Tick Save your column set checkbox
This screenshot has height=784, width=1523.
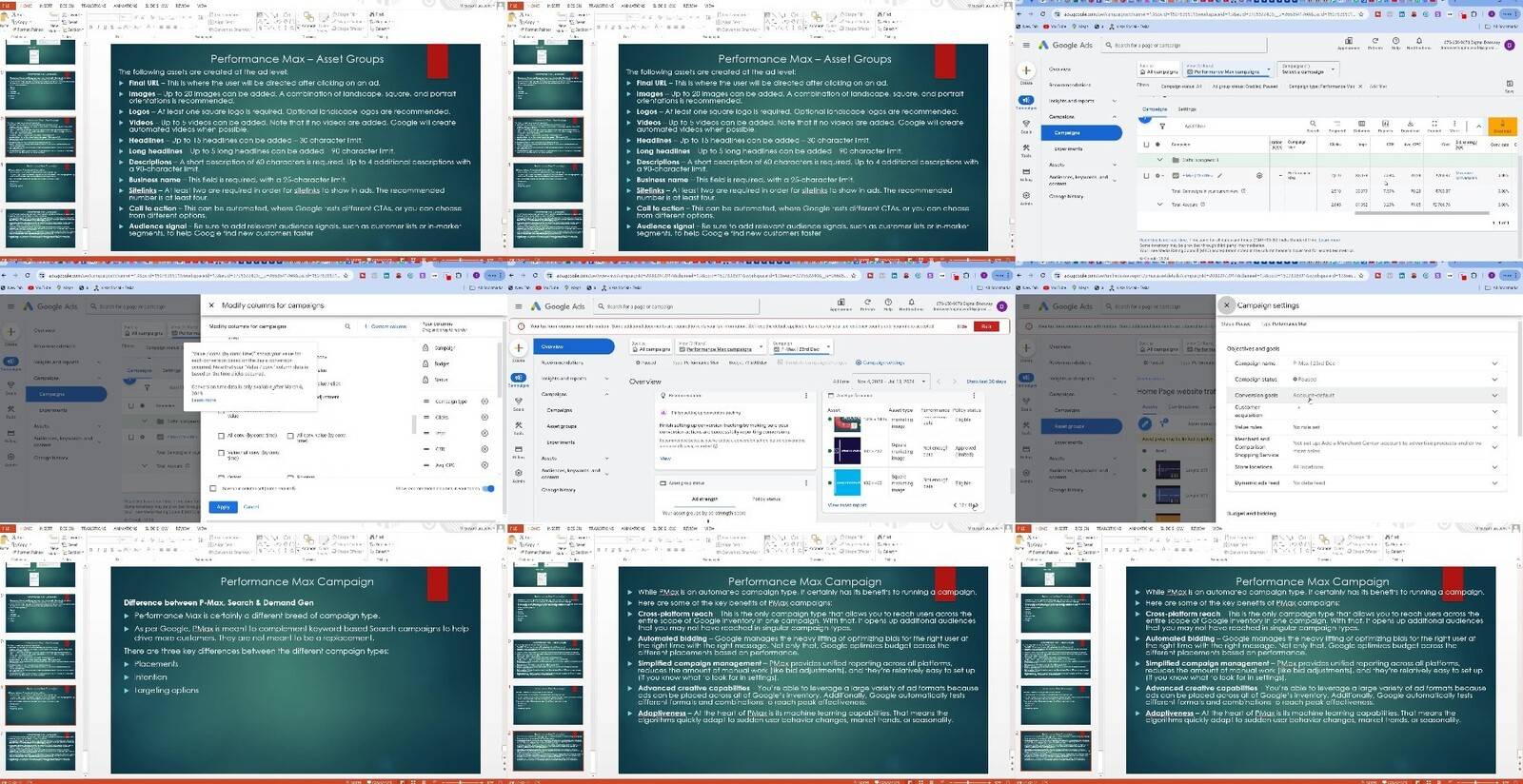[213, 488]
